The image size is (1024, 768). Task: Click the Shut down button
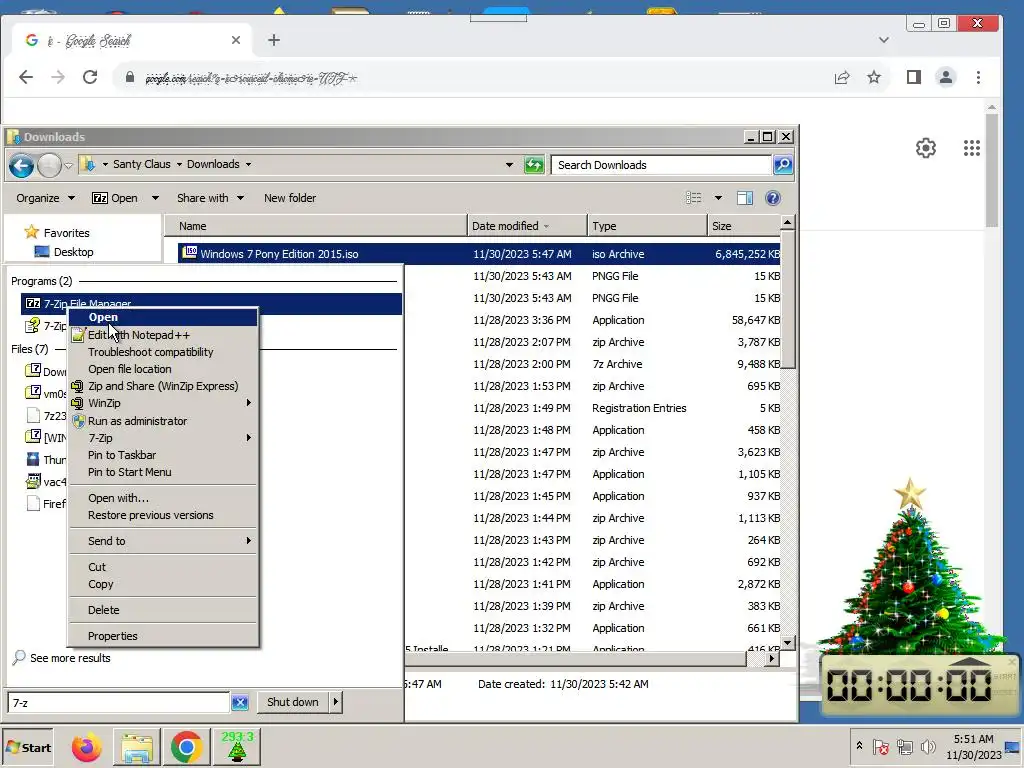pos(293,702)
